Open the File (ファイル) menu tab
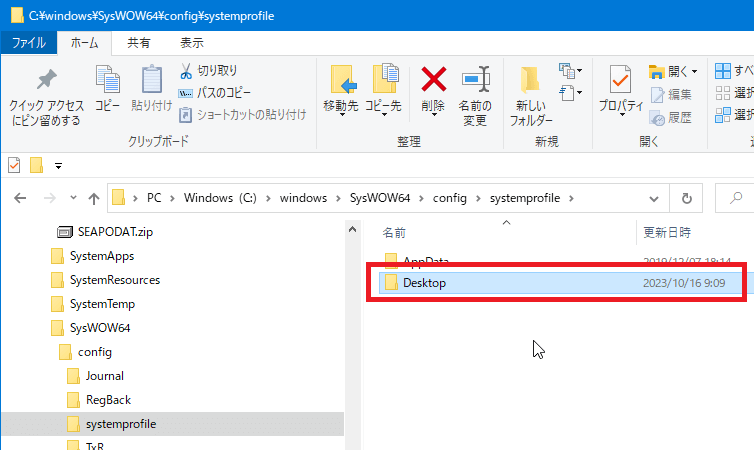Image resolution: width=754 pixels, height=450 pixels. click(28, 43)
